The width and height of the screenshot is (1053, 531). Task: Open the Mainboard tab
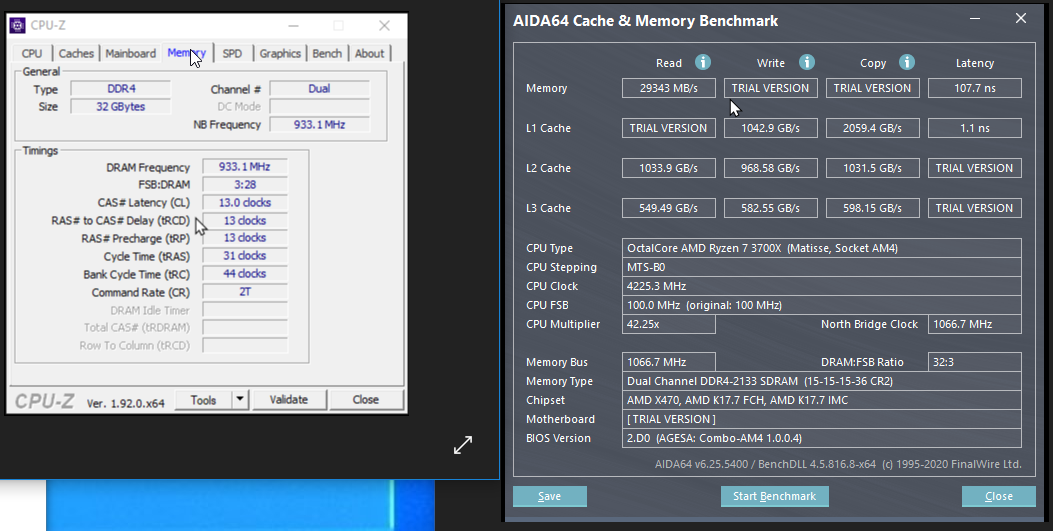130,53
